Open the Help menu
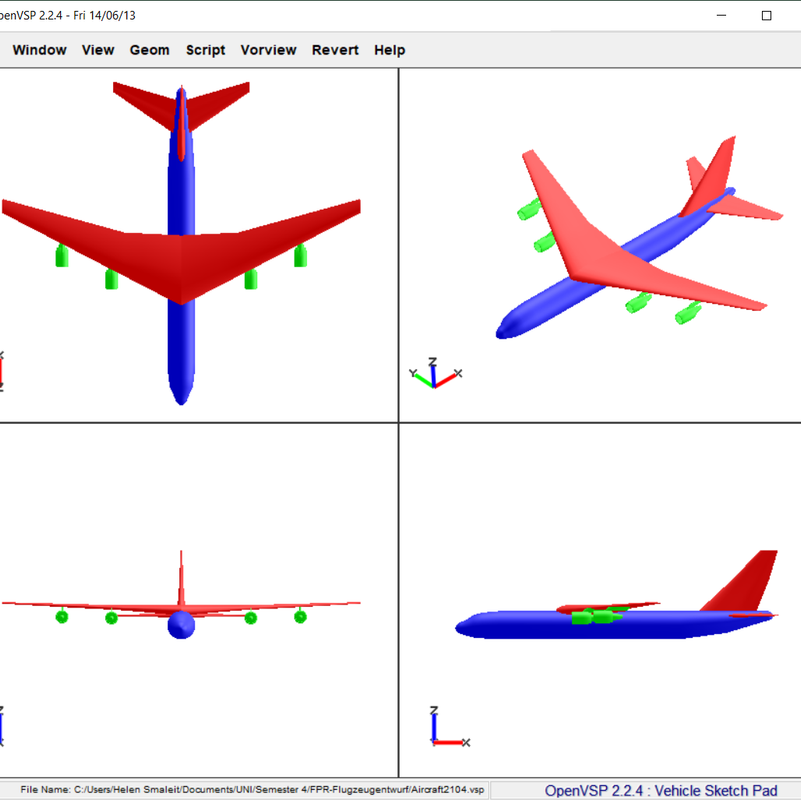This screenshot has height=800, width=801. point(390,50)
